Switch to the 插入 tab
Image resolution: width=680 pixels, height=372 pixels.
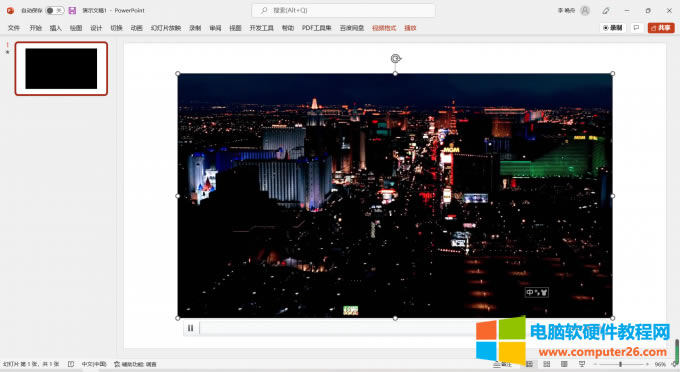[x=56, y=28]
